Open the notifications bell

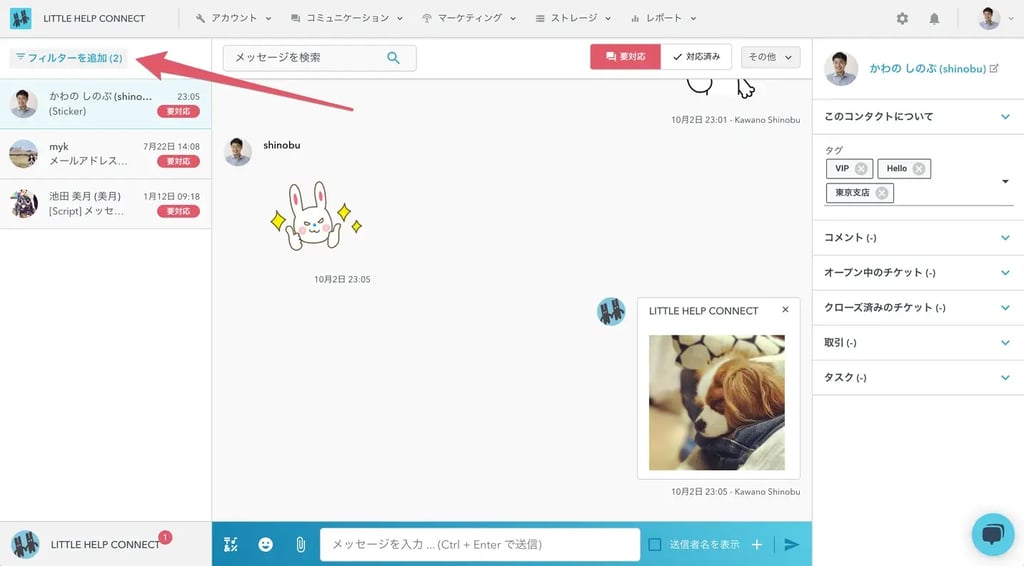click(934, 19)
